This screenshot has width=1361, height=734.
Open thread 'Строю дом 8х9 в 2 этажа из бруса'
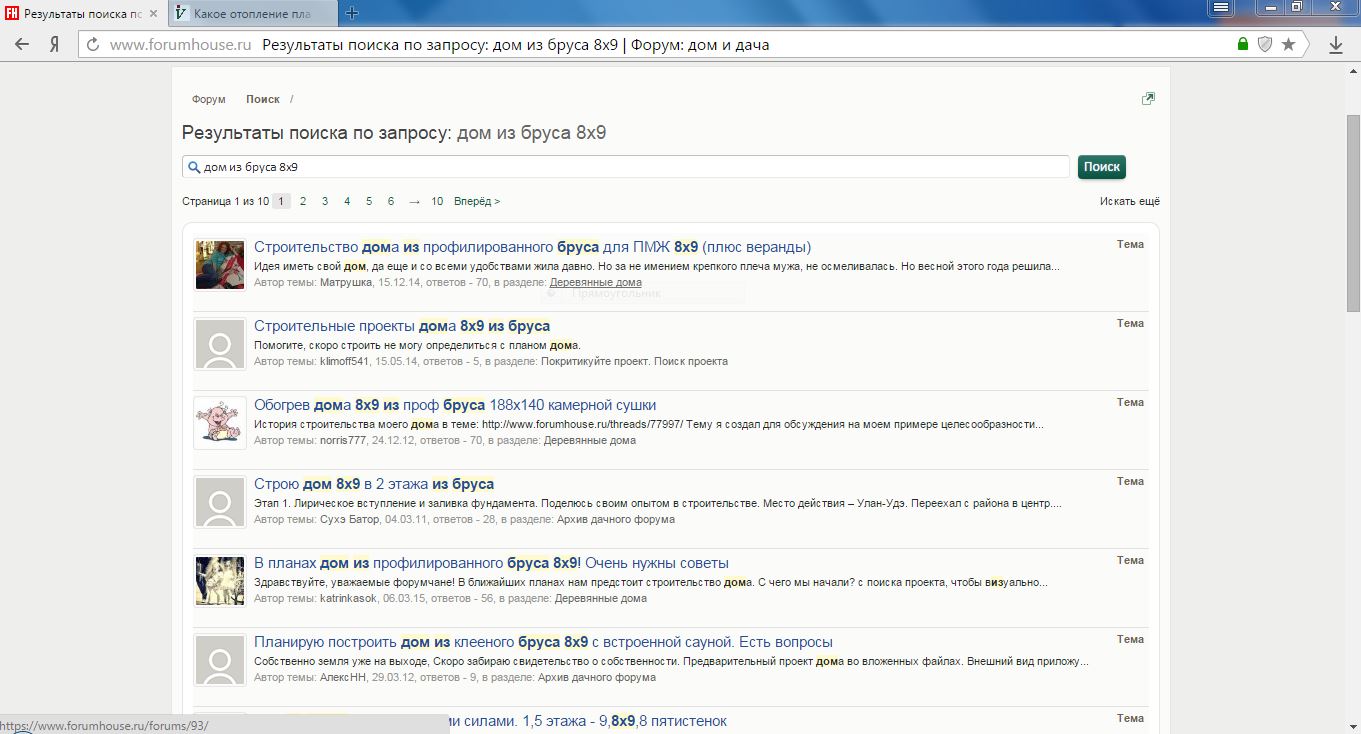374,484
